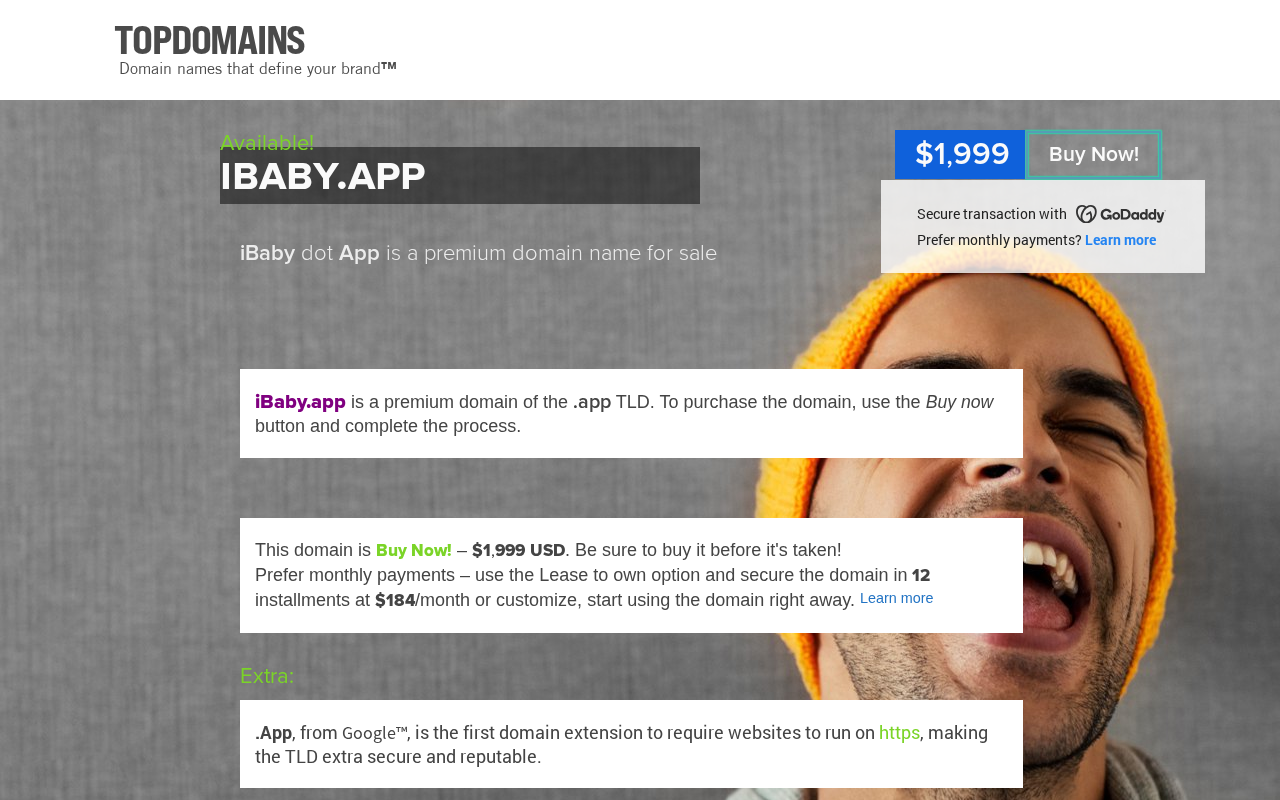Click the bold $184 monthly amount
Image resolution: width=1280 pixels, height=800 pixels.
[395, 600]
